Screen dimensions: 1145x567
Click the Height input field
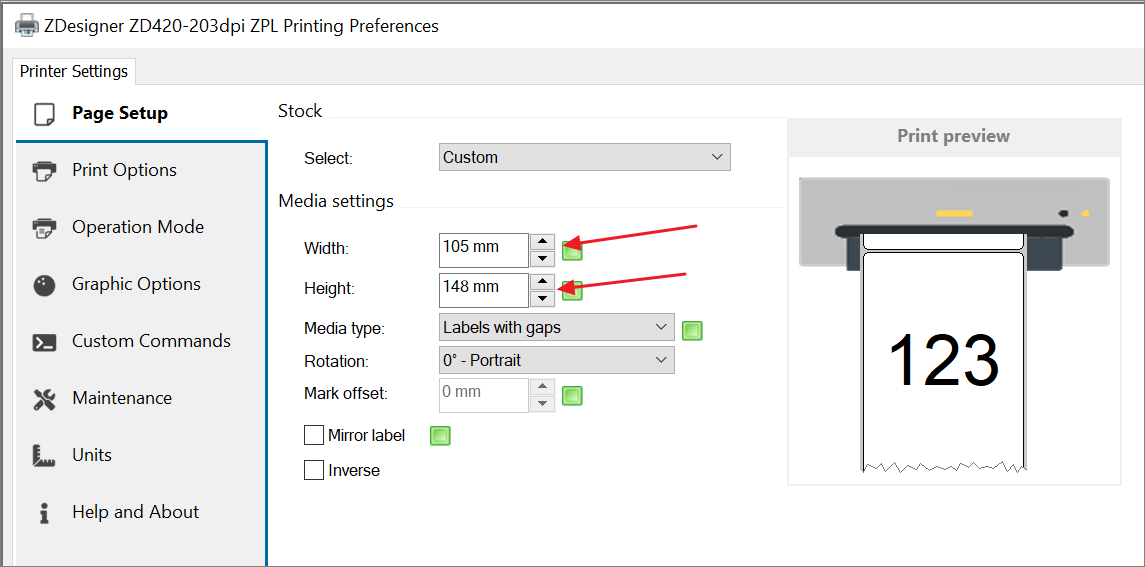click(484, 290)
